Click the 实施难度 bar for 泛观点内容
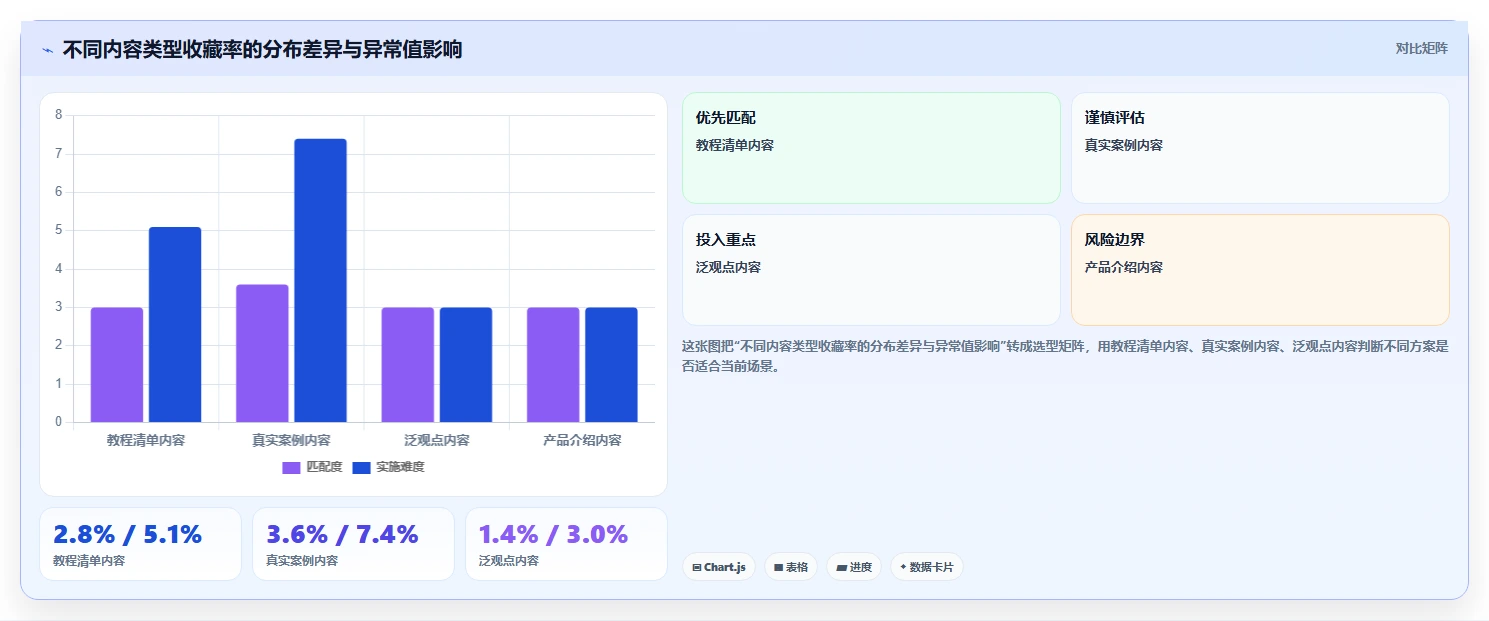Viewport: 1489px width, 621px height. pyautogui.click(x=466, y=365)
